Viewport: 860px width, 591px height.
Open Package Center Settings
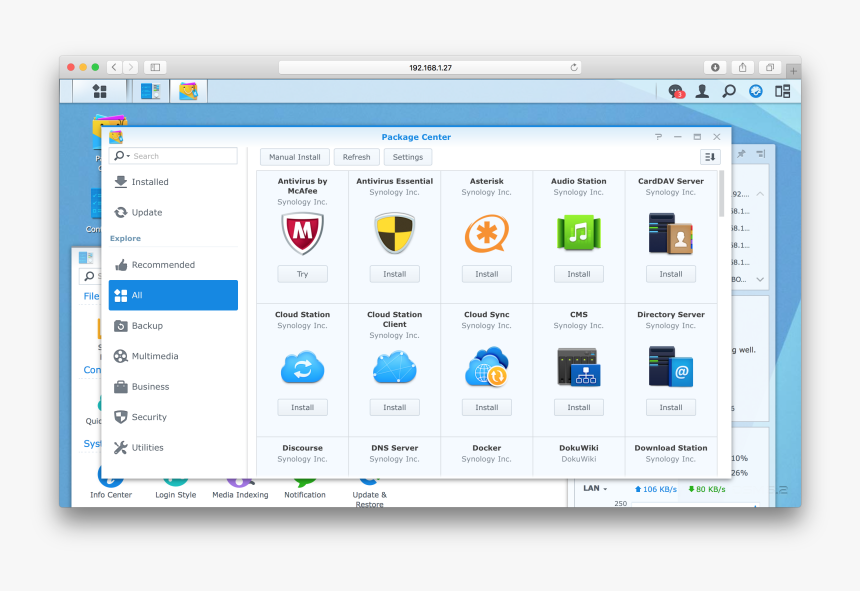pos(408,157)
